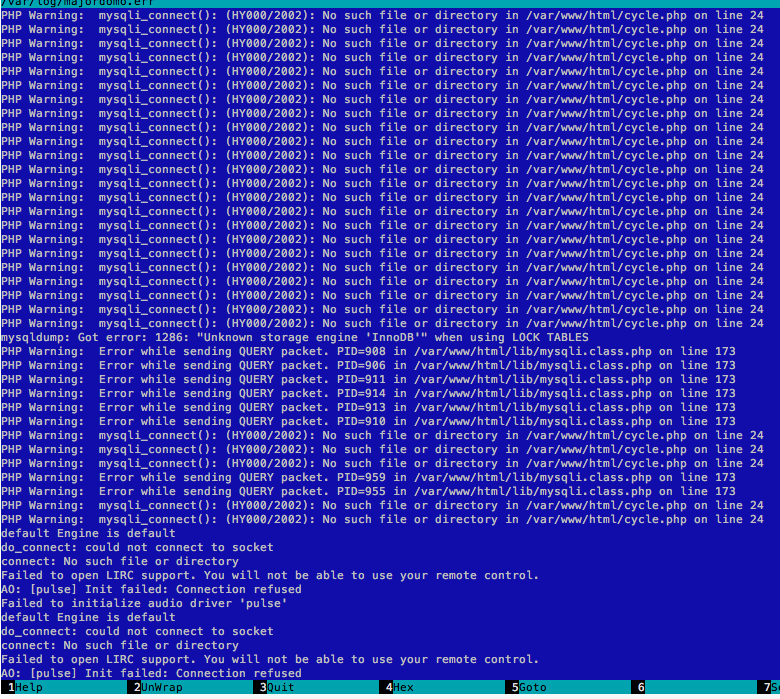The width and height of the screenshot is (780, 699).
Task: Click the empty function key 6
Action: (x=694, y=687)
